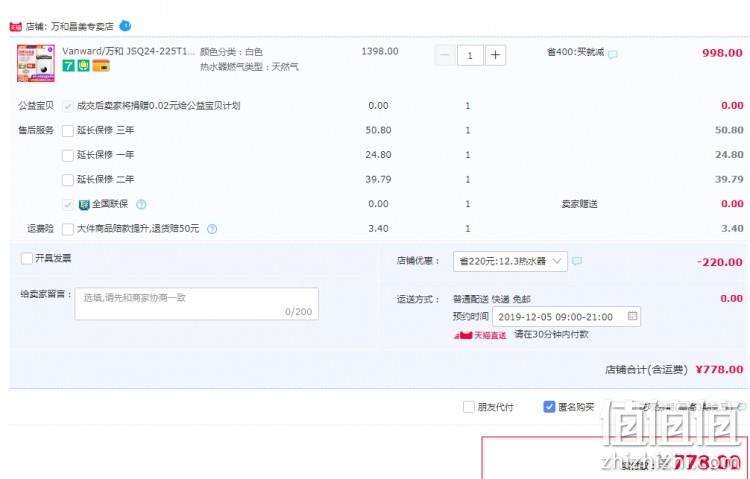Click the help icon after 退货赔50元

212,229
